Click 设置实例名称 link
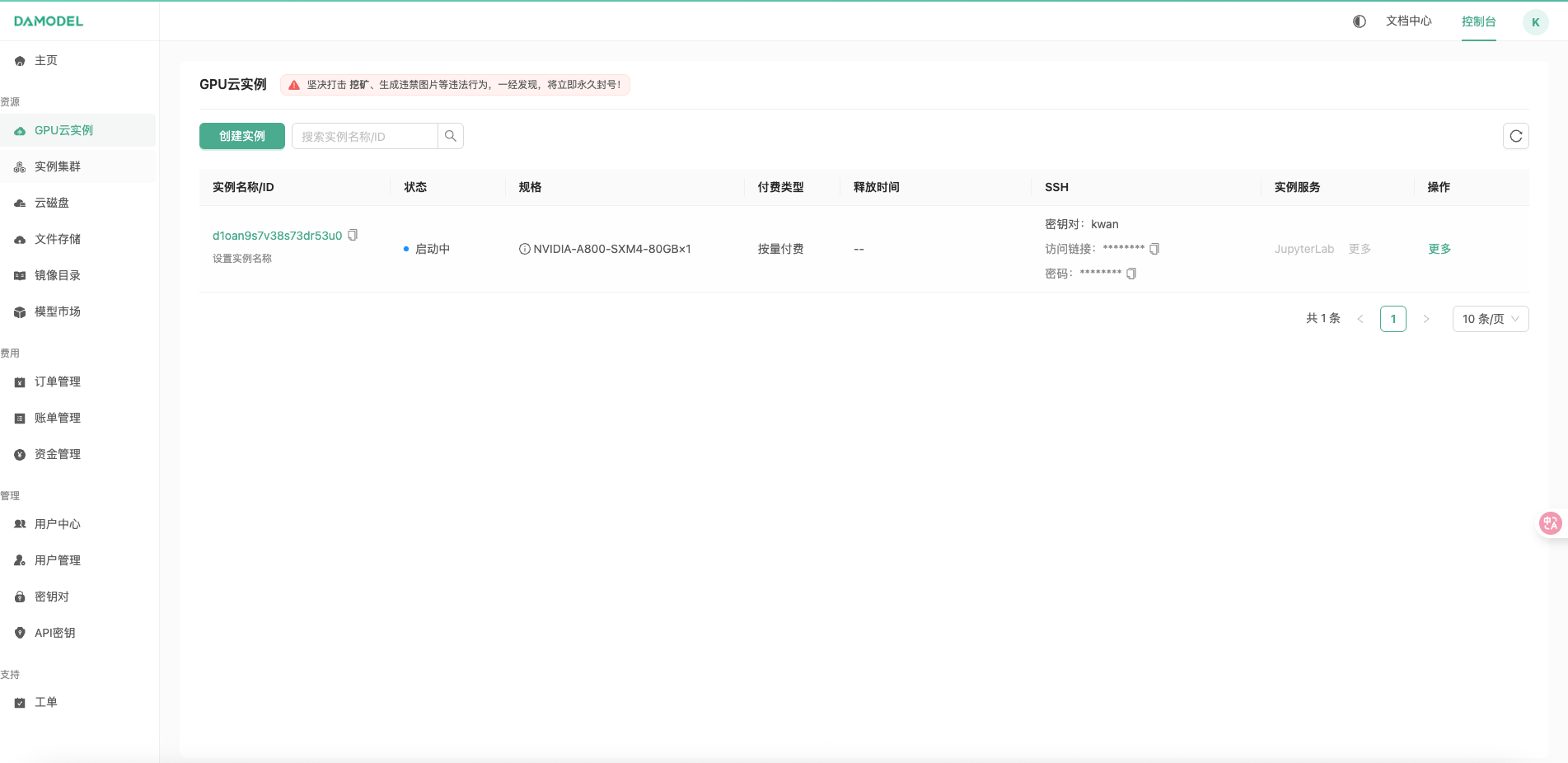Viewport: 1568px width, 763px height. (x=242, y=259)
